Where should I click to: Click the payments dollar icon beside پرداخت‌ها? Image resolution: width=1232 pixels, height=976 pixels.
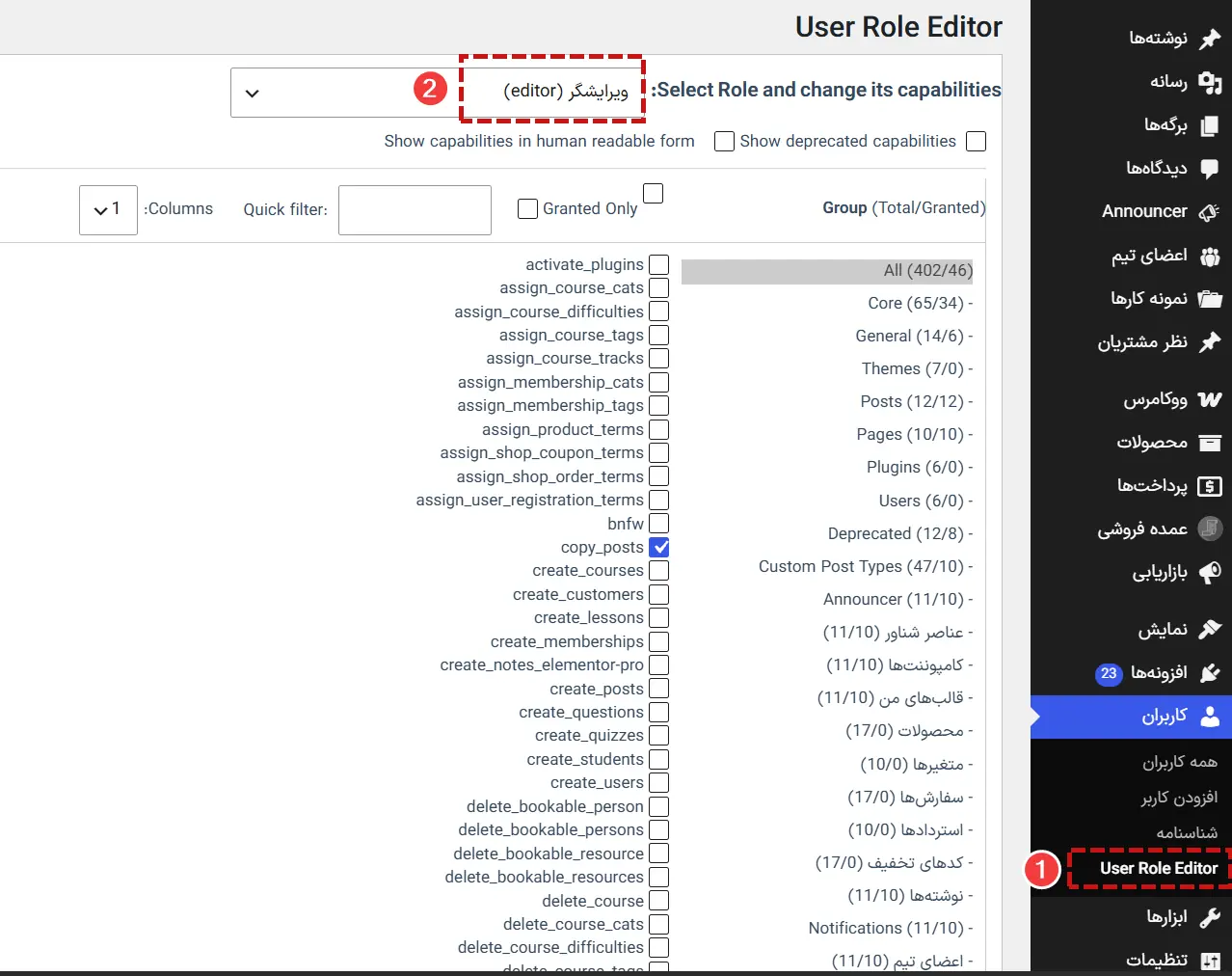[1210, 486]
